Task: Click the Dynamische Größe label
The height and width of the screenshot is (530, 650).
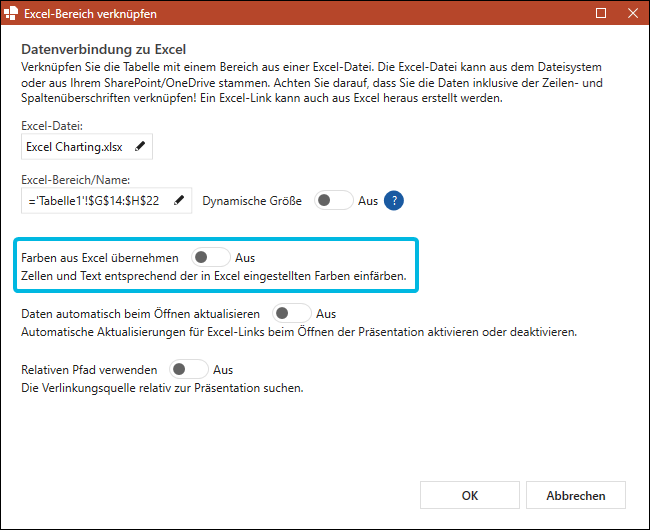Action: [x=252, y=201]
